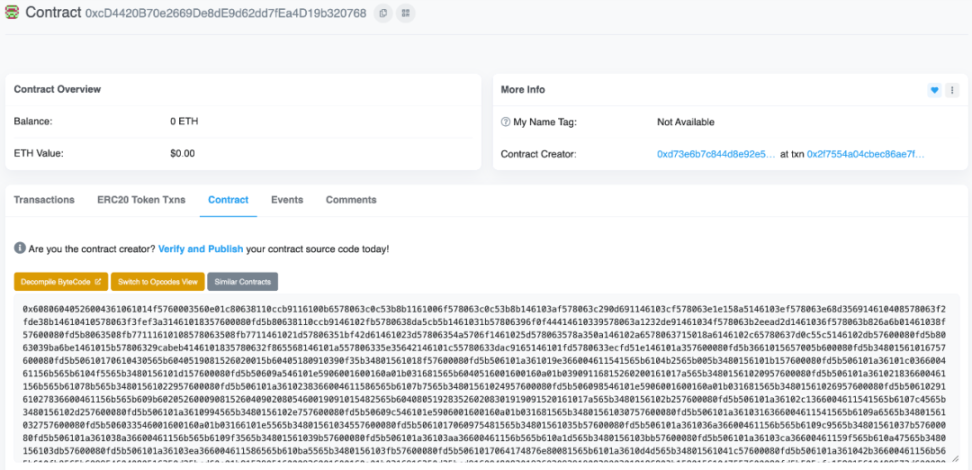This screenshot has width=972, height=470.
Task: Add address to favorites with heart icon
Action: tap(935, 90)
